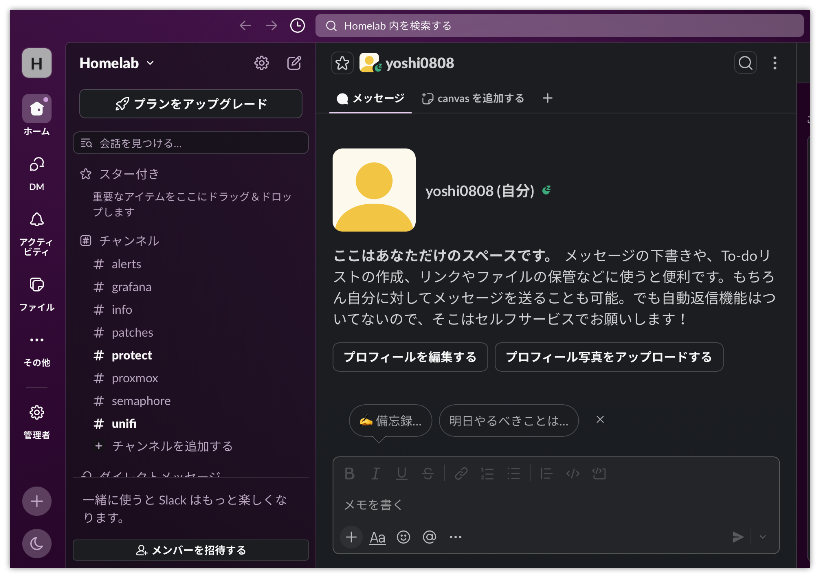820x578 pixels.
Task: Open the emoji picker
Action: point(403,537)
